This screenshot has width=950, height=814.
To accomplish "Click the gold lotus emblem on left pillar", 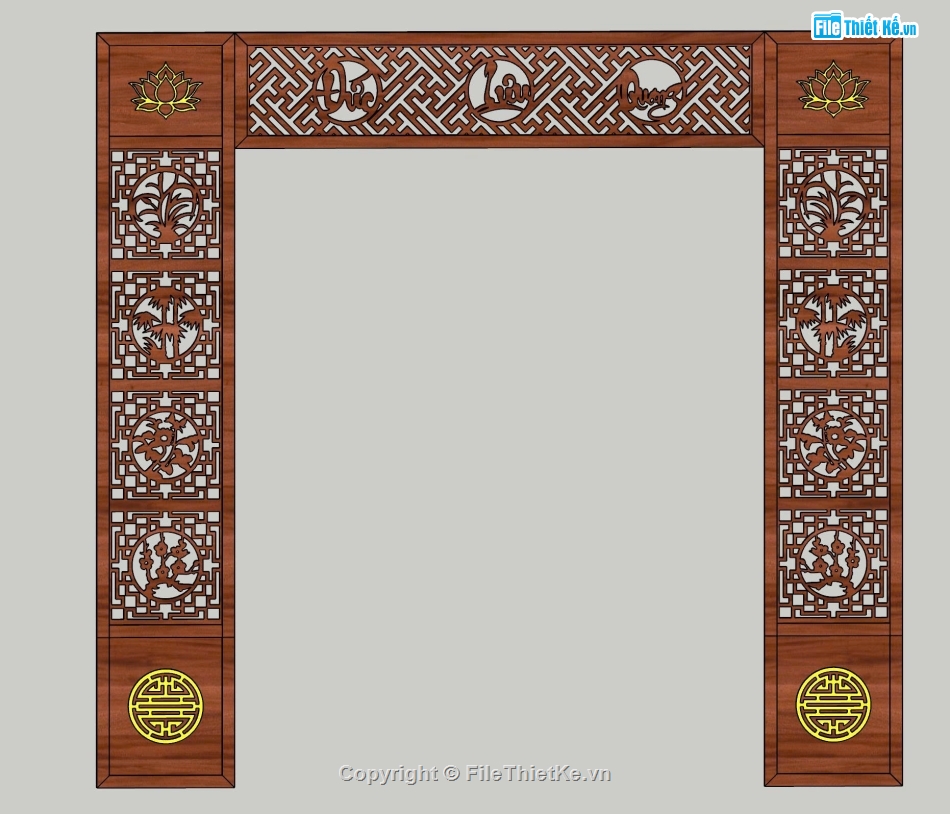I will [x=166, y=90].
